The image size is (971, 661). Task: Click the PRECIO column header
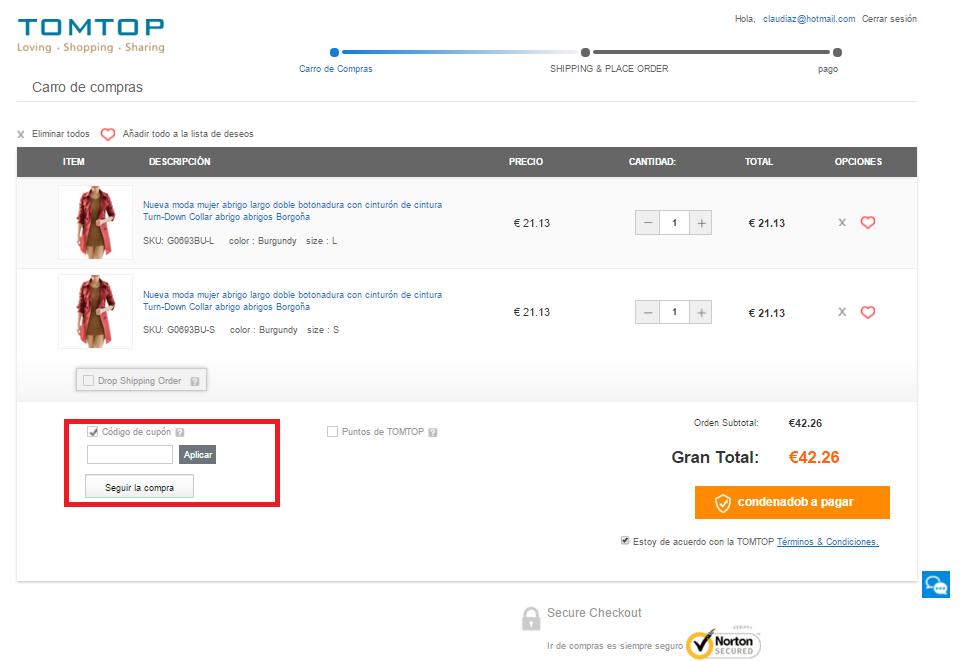click(526, 162)
